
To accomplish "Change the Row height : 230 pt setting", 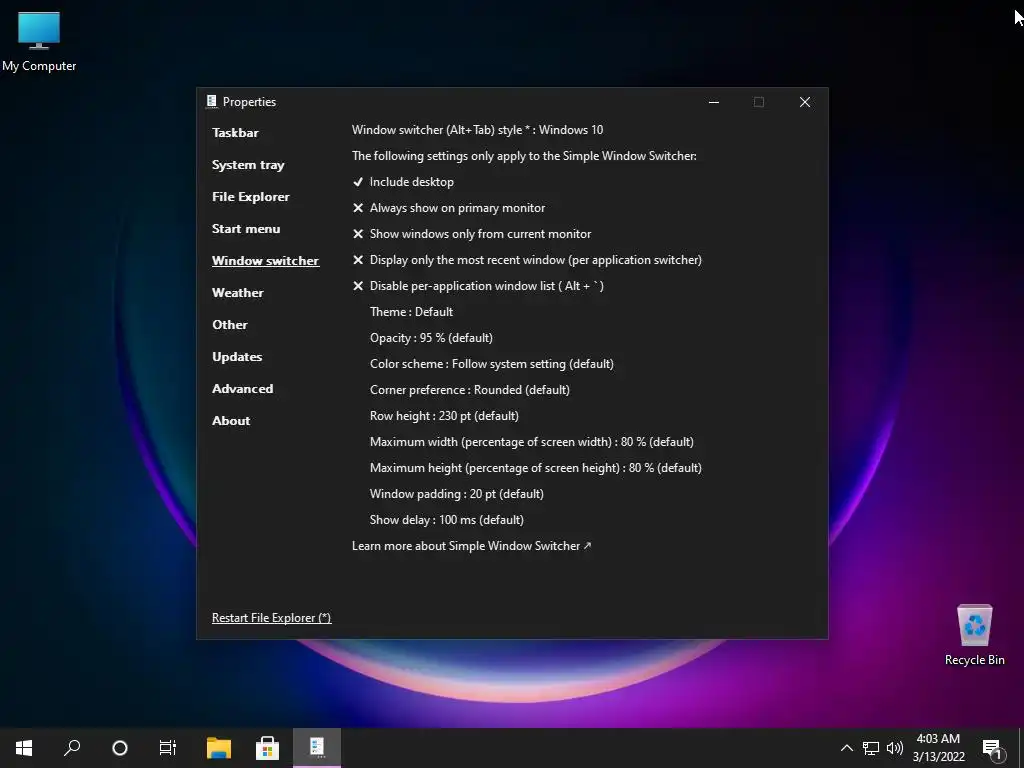I will point(444,416).
